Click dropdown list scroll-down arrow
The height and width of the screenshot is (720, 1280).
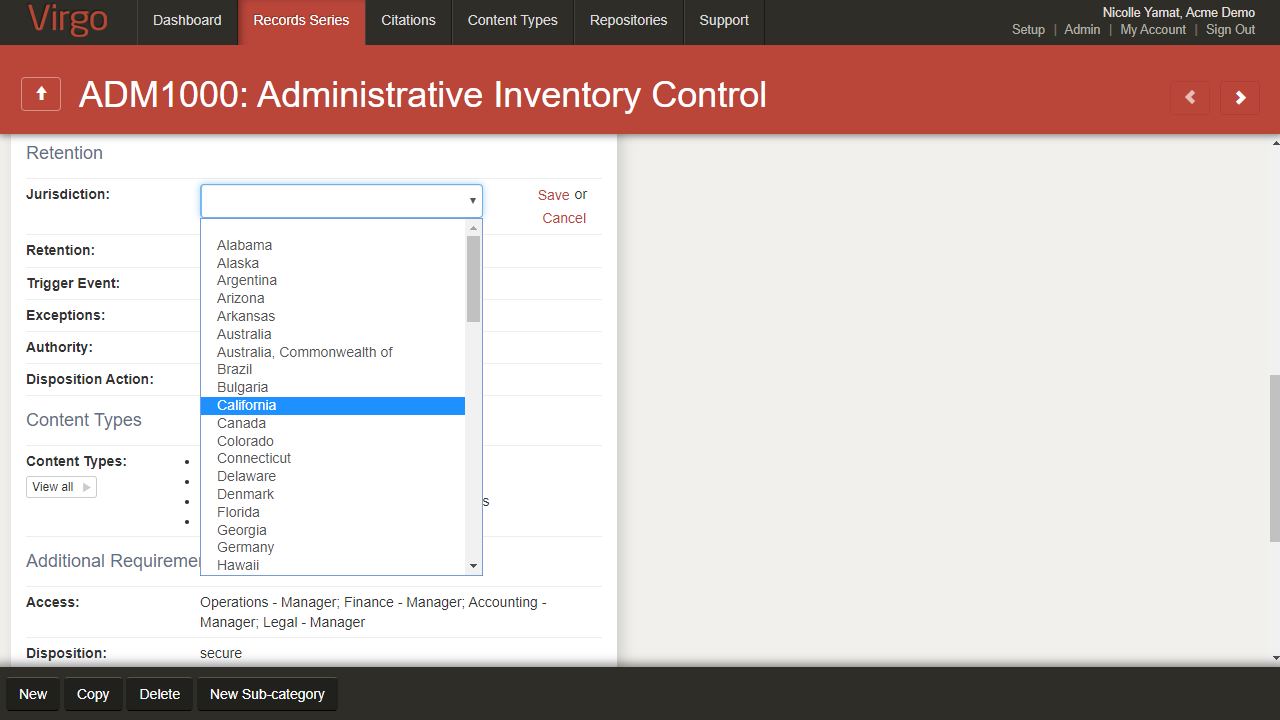tap(474, 566)
